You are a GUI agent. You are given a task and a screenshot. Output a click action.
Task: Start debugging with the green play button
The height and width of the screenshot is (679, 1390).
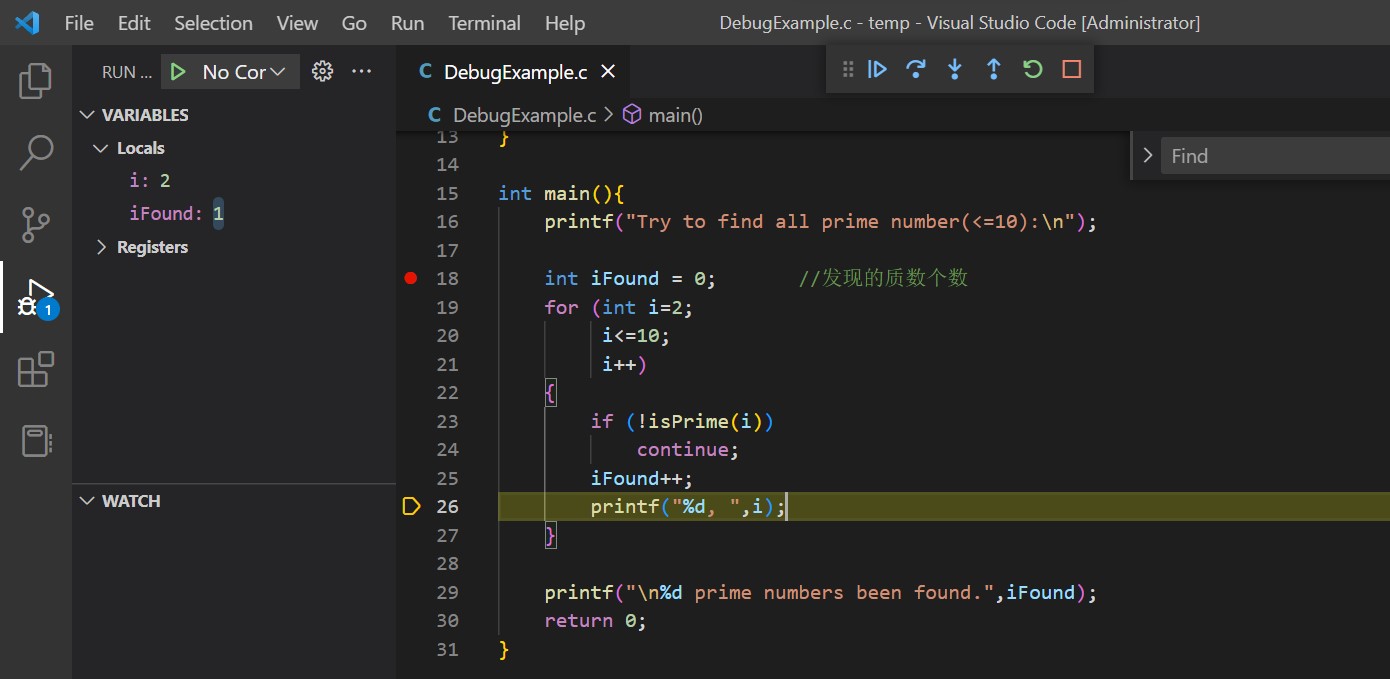(178, 72)
